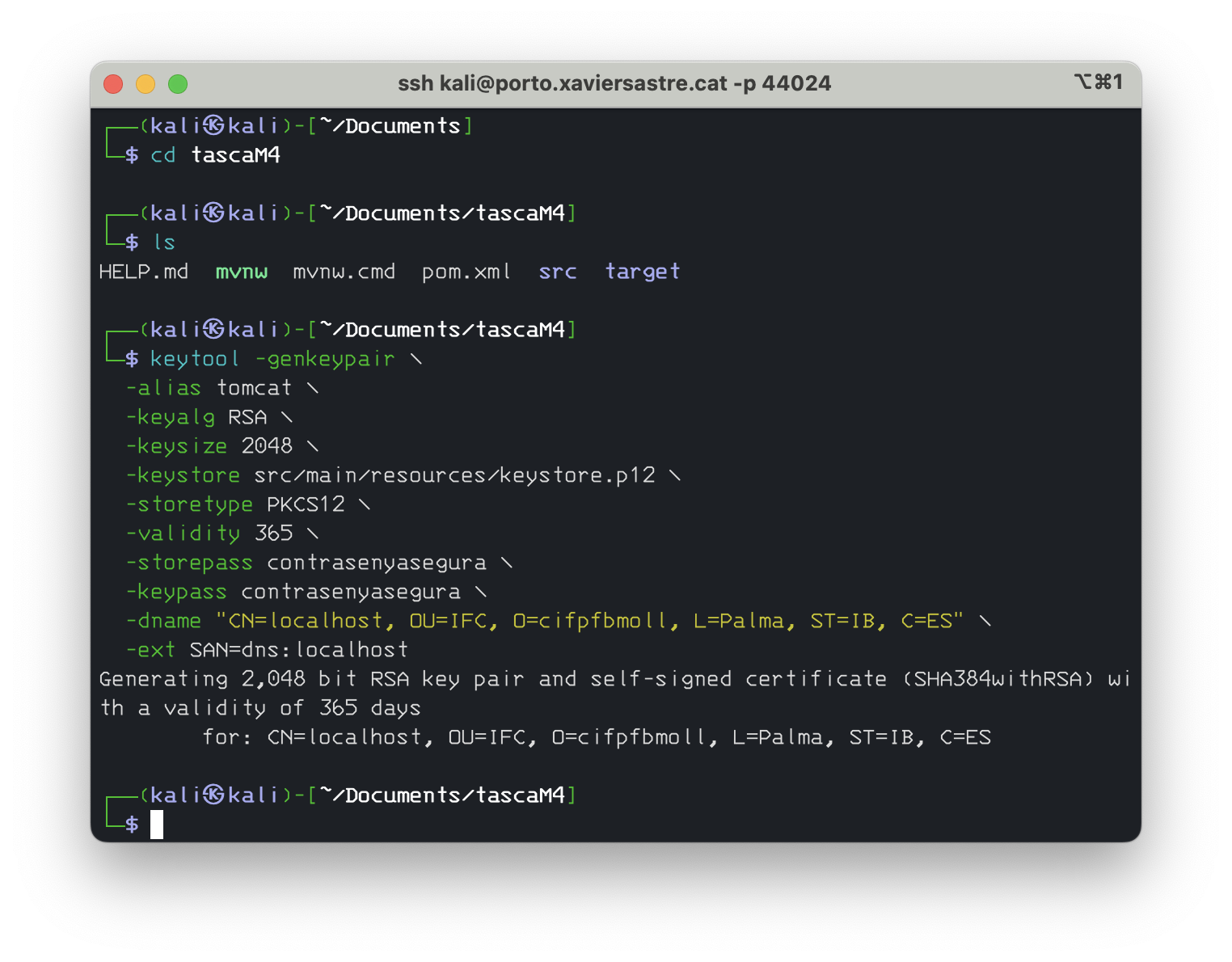Click the SAN=dns:localhost extension value

tap(298, 650)
